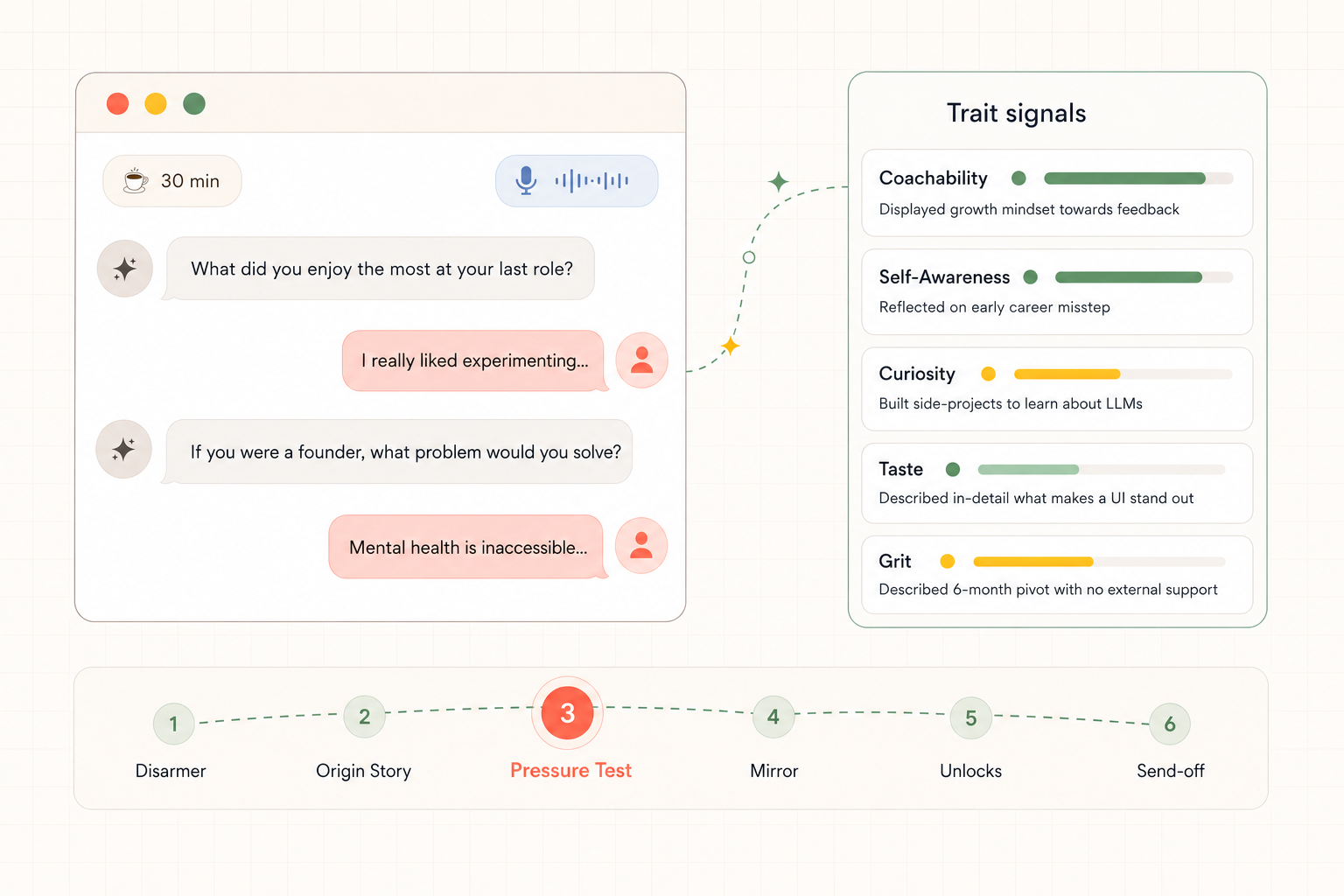Image resolution: width=1344 pixels, height=896 pixels.
Task: Click the green sparkle on the dashed connector
Action: 778,182
